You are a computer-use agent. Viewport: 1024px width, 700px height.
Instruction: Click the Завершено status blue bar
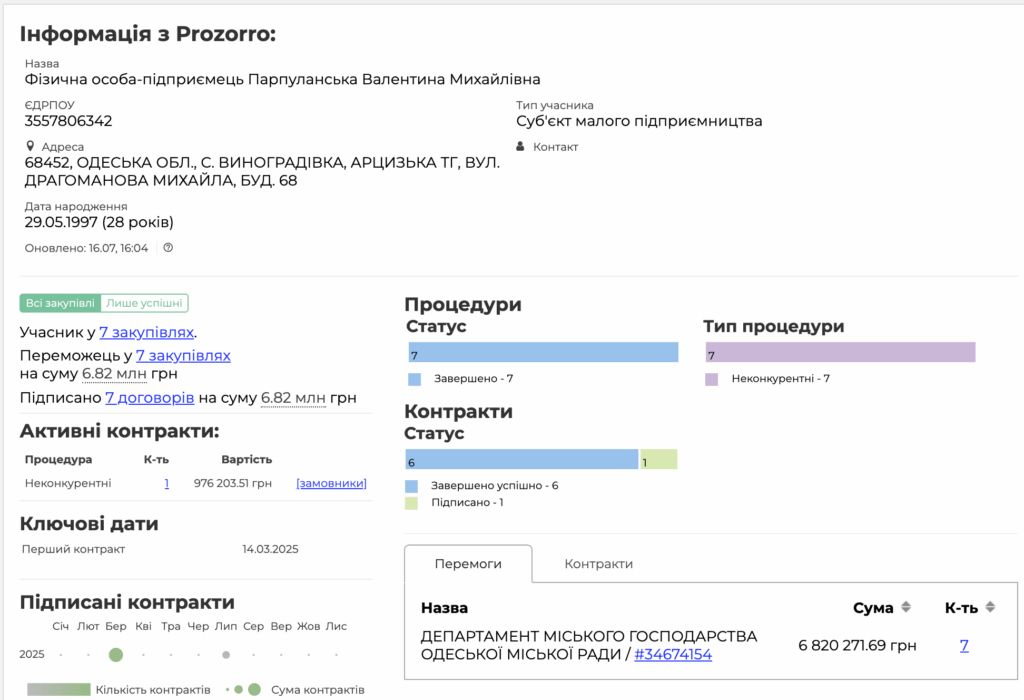(x=543, y=353)
